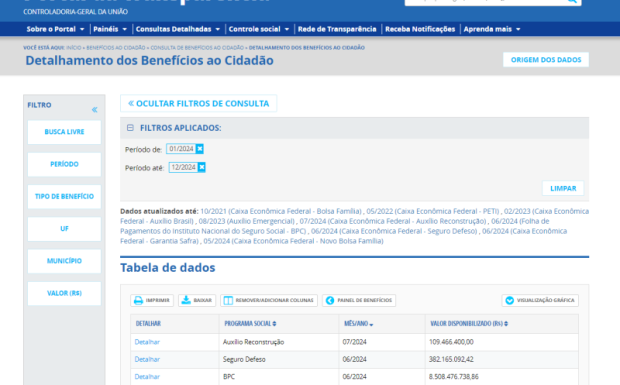Switch to Visualização Gráfica
This screenshot has height=385, width=620.
pos(540,300)
